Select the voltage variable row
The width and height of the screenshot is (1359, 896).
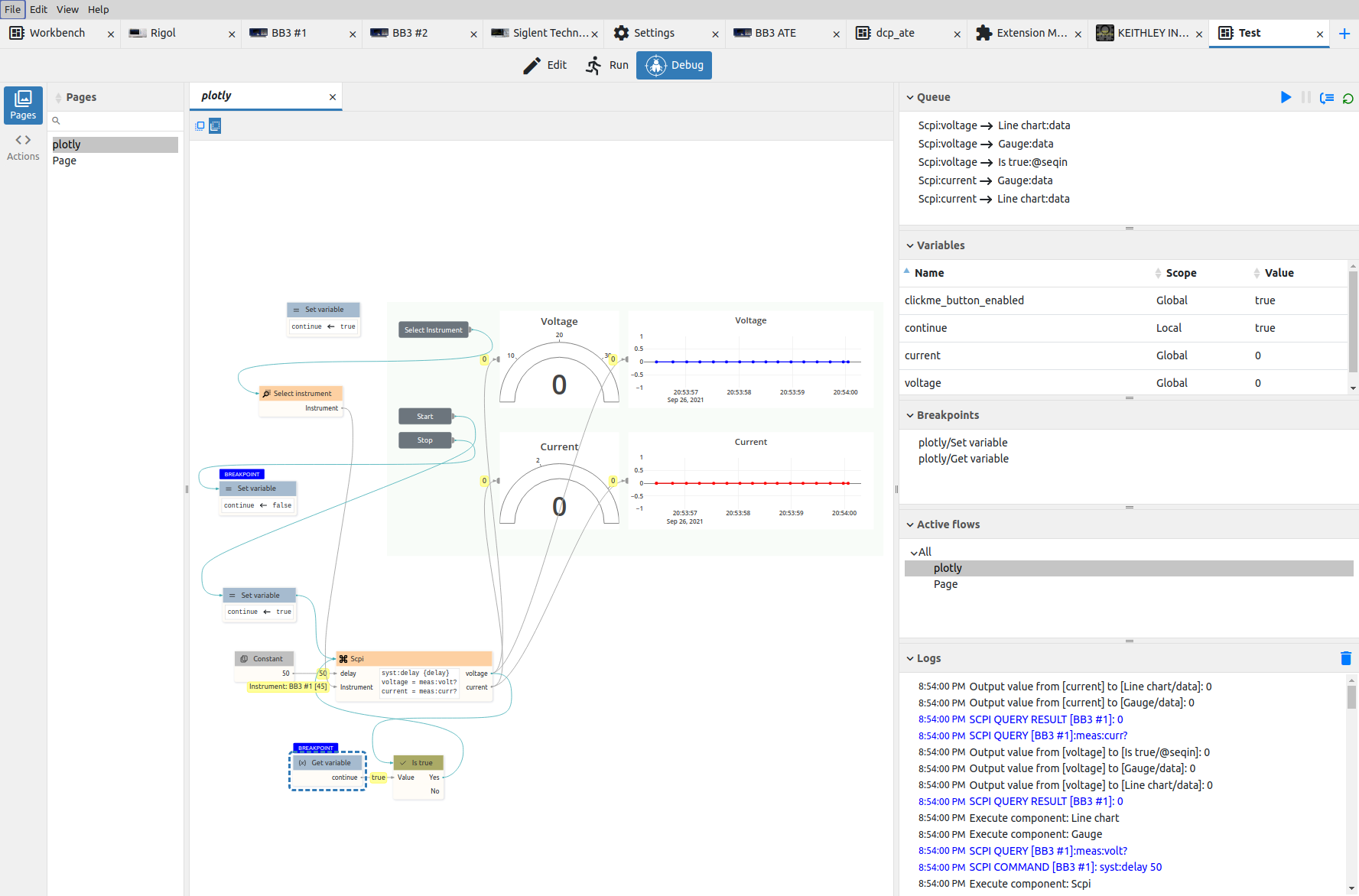click(x=1123, y=383)
